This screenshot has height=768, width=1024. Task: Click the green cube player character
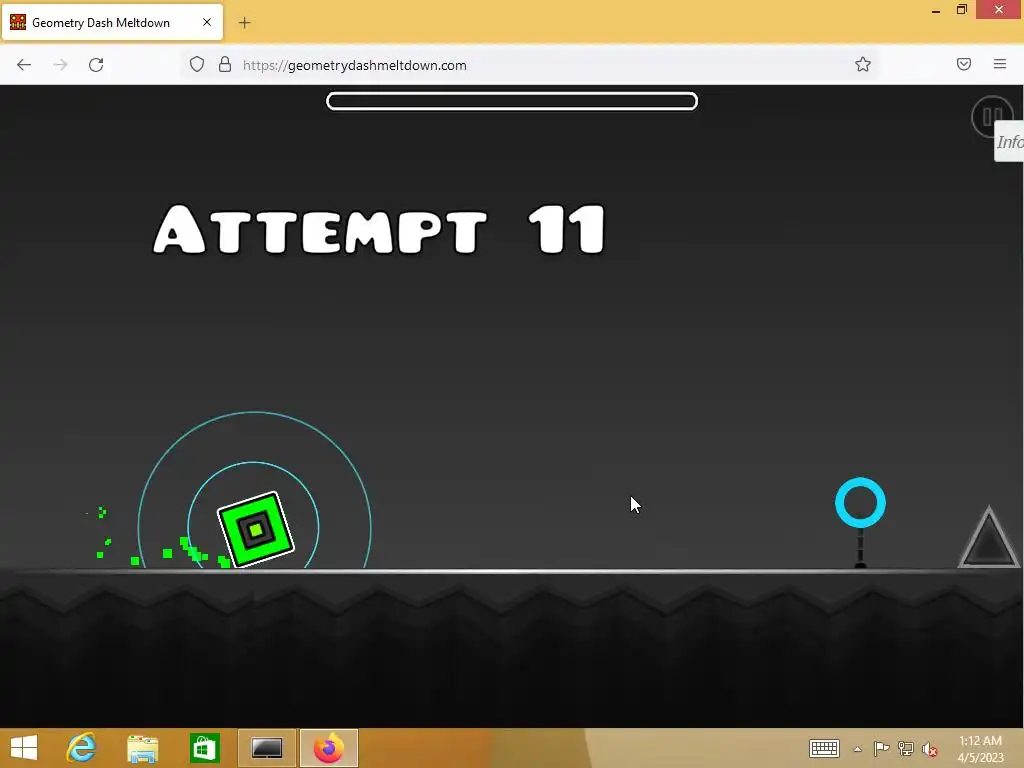click(x=256, y=530)
